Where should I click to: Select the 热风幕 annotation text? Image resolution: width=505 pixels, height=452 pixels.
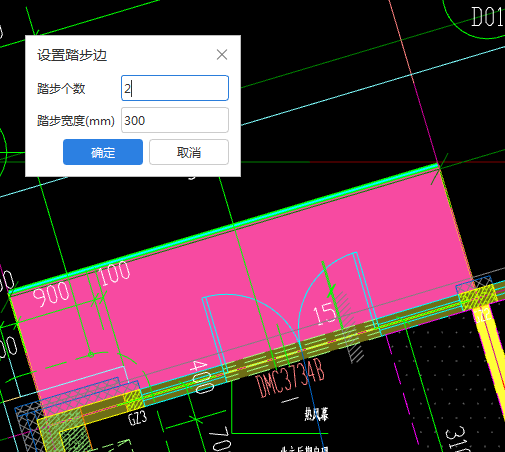tap(316, 414)
